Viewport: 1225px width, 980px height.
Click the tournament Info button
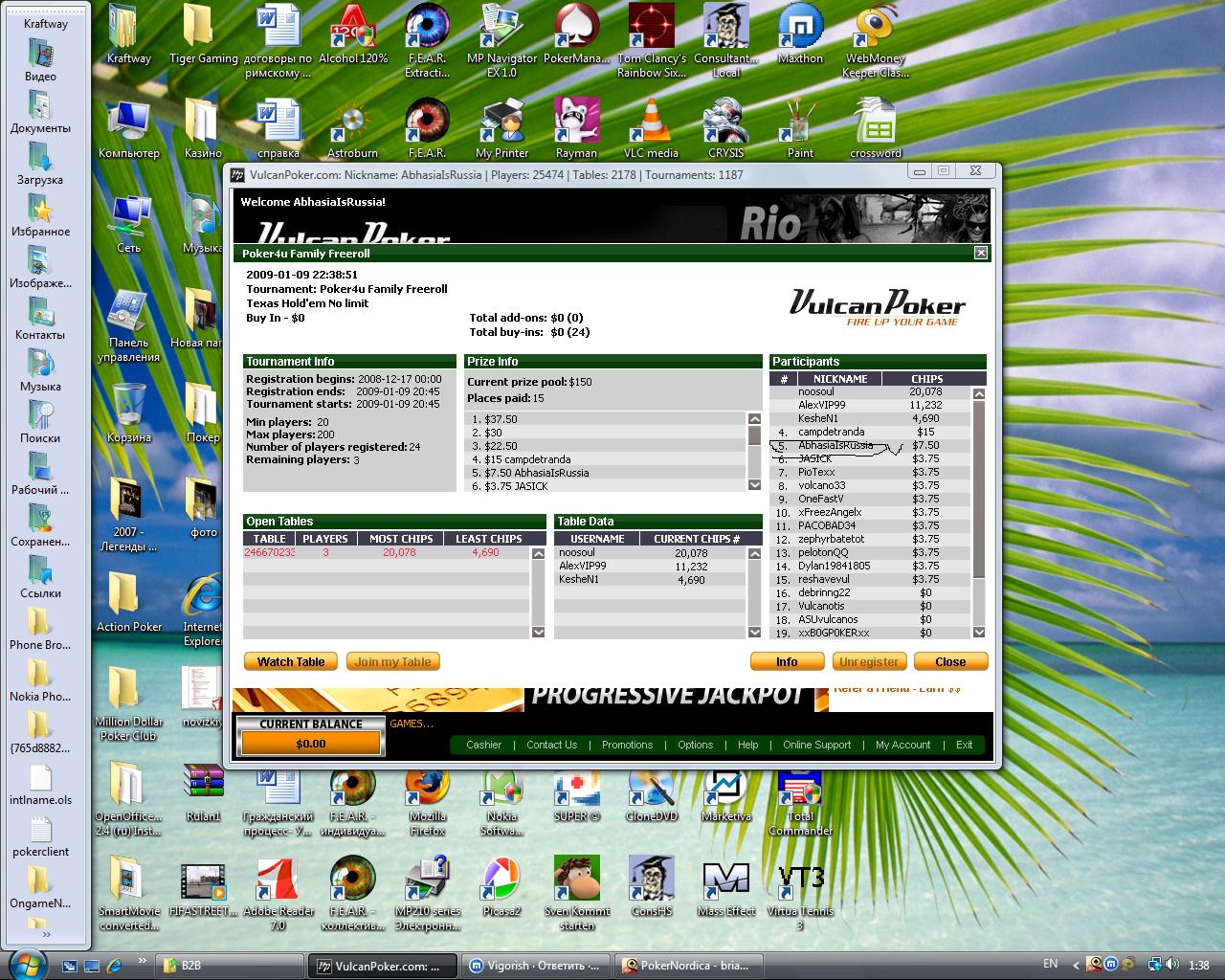tap(787, 661)
